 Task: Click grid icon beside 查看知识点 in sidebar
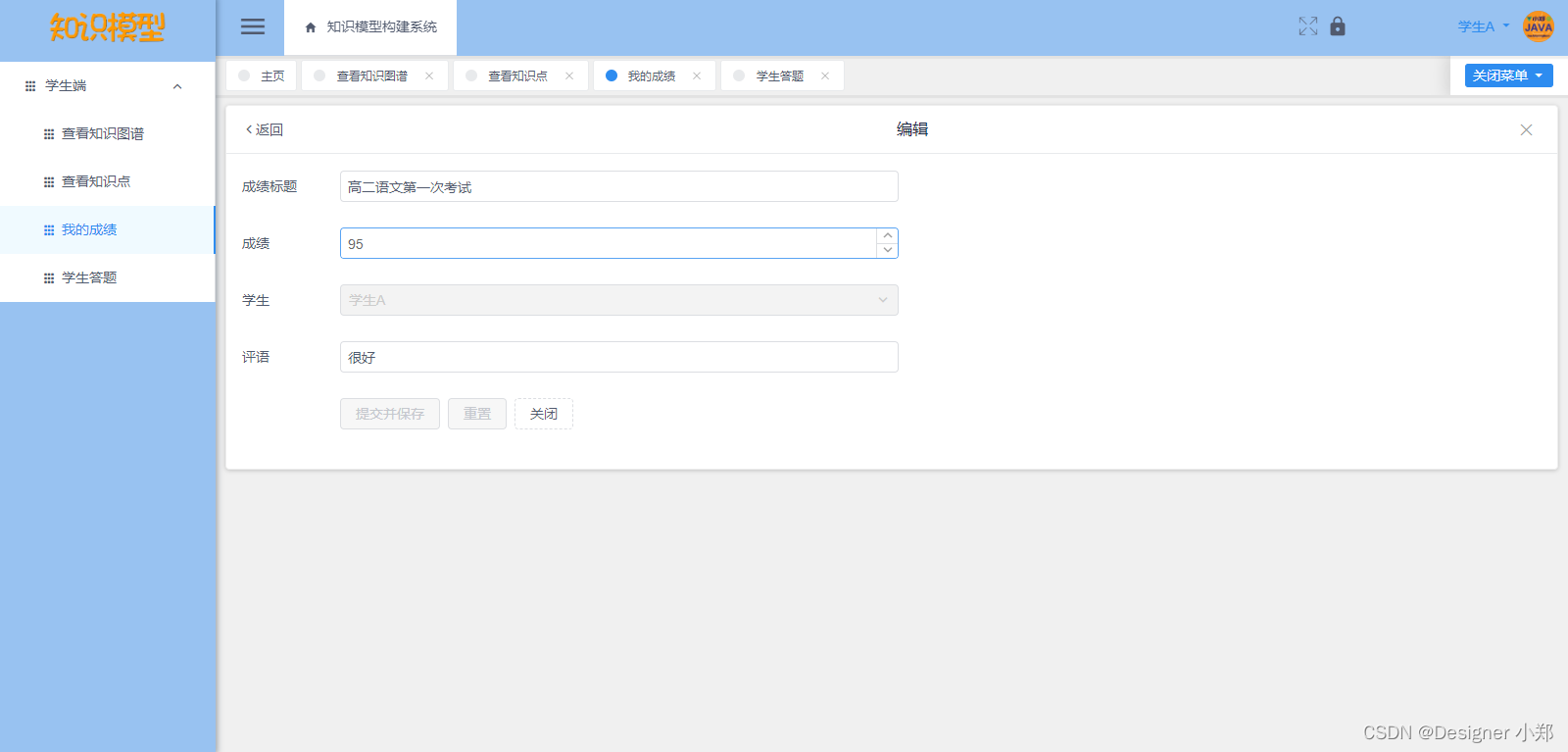pyautogui.click(x=49, y=182)
